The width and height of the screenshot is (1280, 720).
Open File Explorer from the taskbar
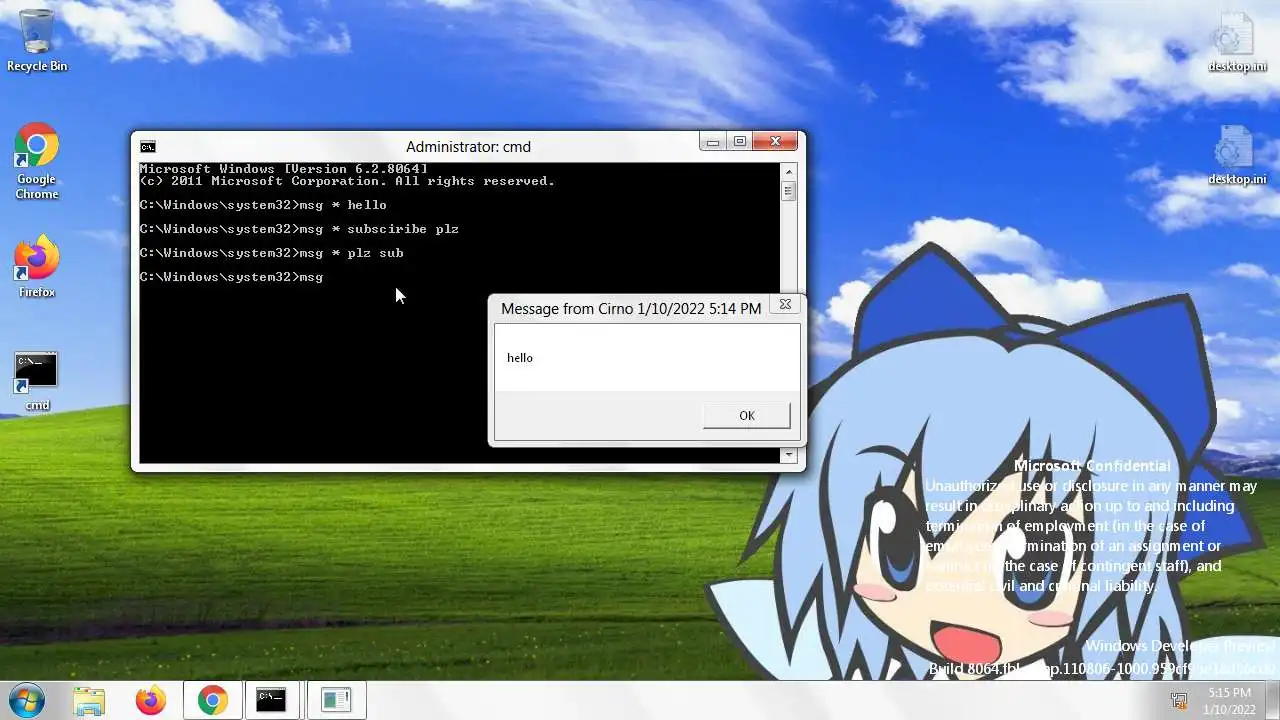89,700
